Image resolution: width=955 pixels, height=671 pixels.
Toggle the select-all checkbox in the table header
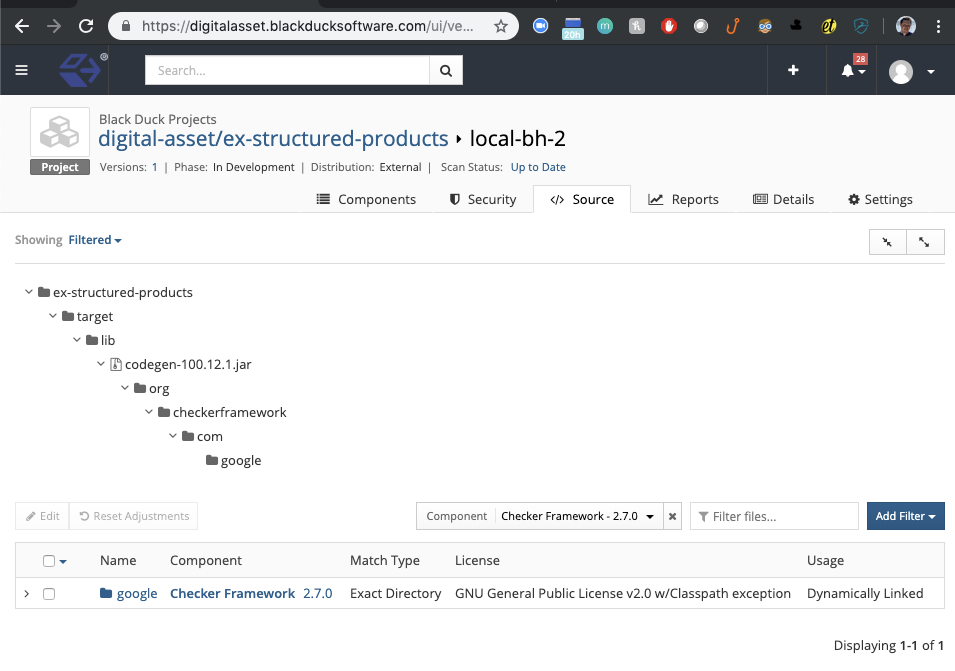coord(49,560)
